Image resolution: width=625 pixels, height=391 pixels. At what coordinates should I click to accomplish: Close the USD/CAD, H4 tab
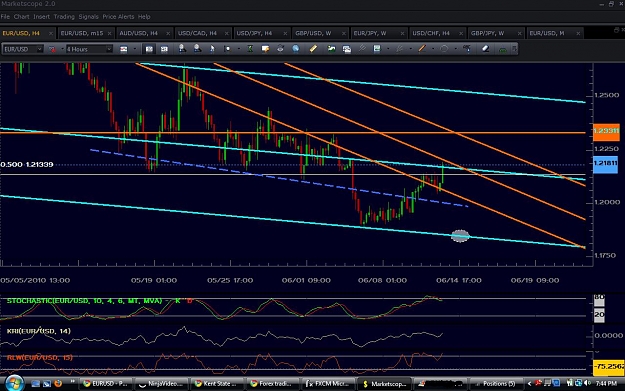click(227, 33)
